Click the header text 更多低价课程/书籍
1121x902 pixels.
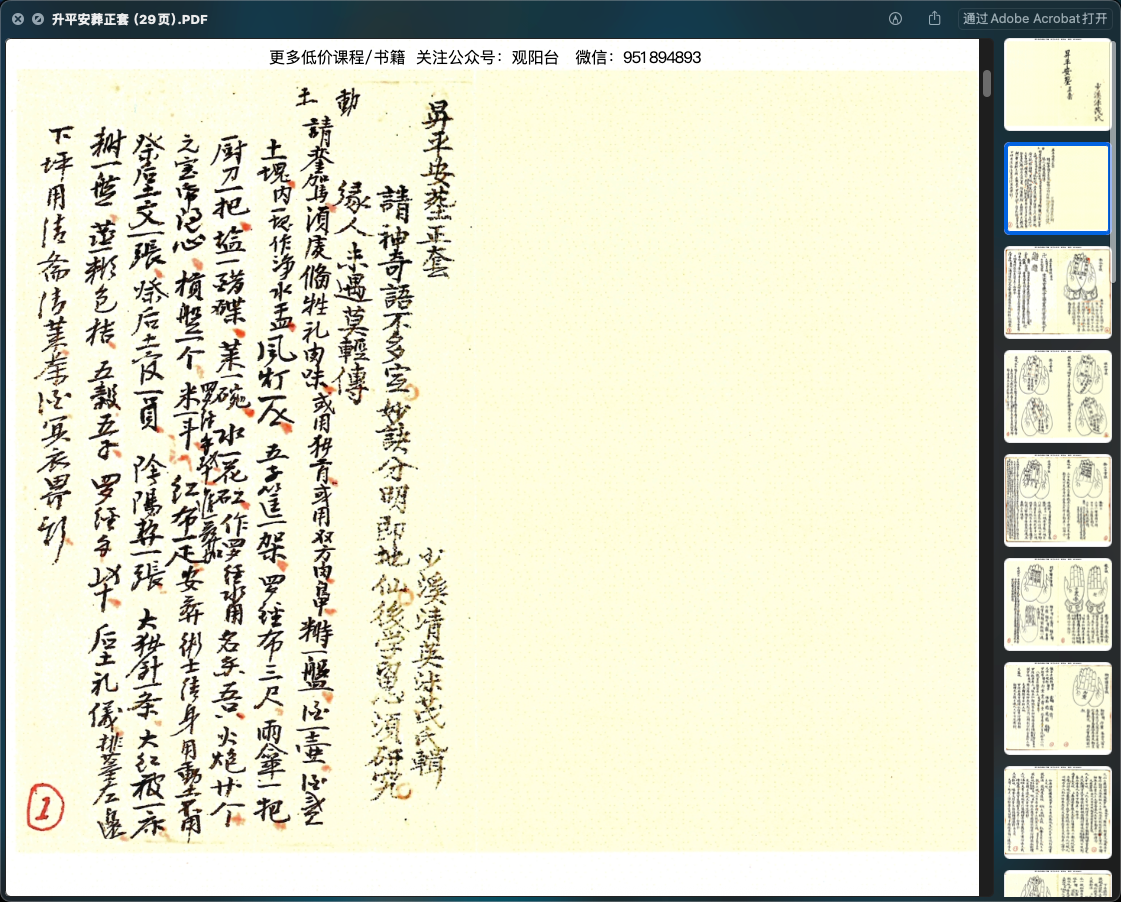(x=337, y=58)
